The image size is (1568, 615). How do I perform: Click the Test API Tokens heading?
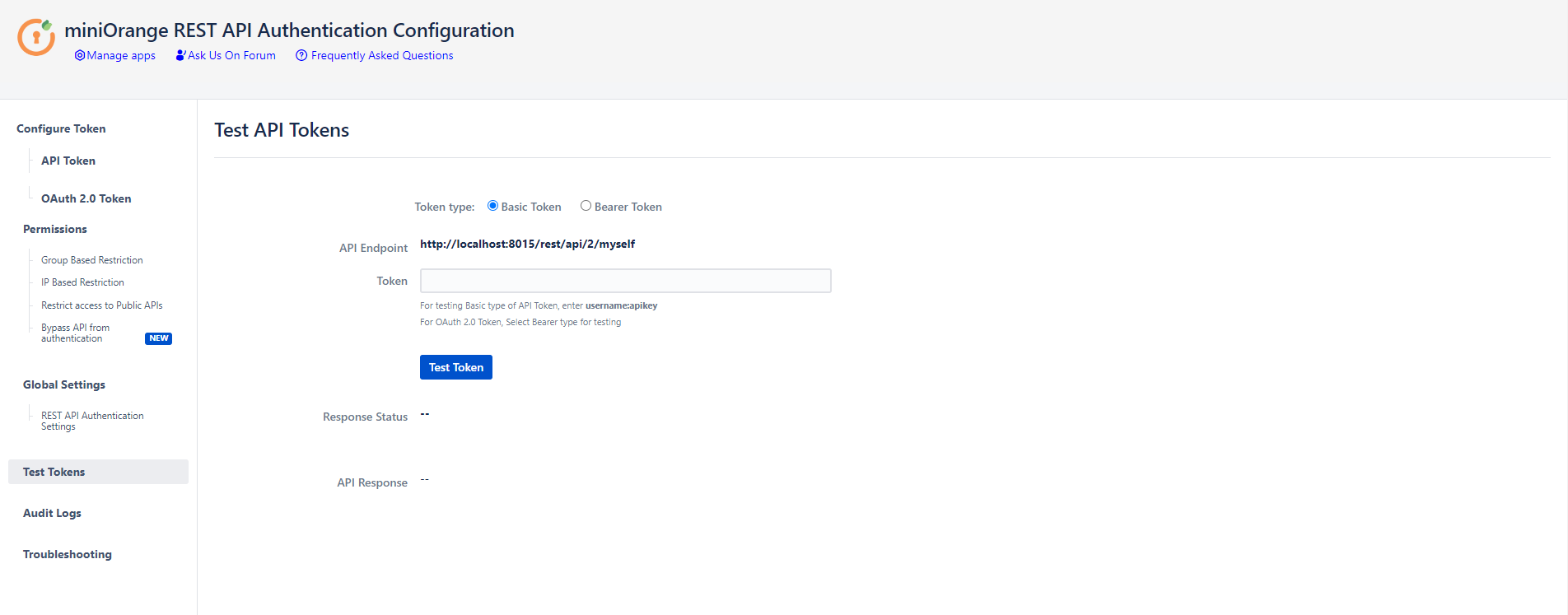point(282,130)
